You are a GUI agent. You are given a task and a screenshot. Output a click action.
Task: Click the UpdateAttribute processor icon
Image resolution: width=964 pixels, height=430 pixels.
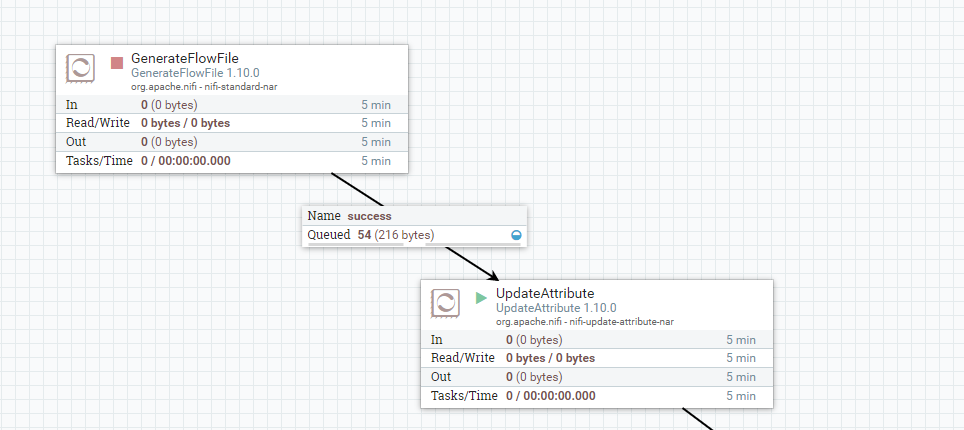coord(446,303)
